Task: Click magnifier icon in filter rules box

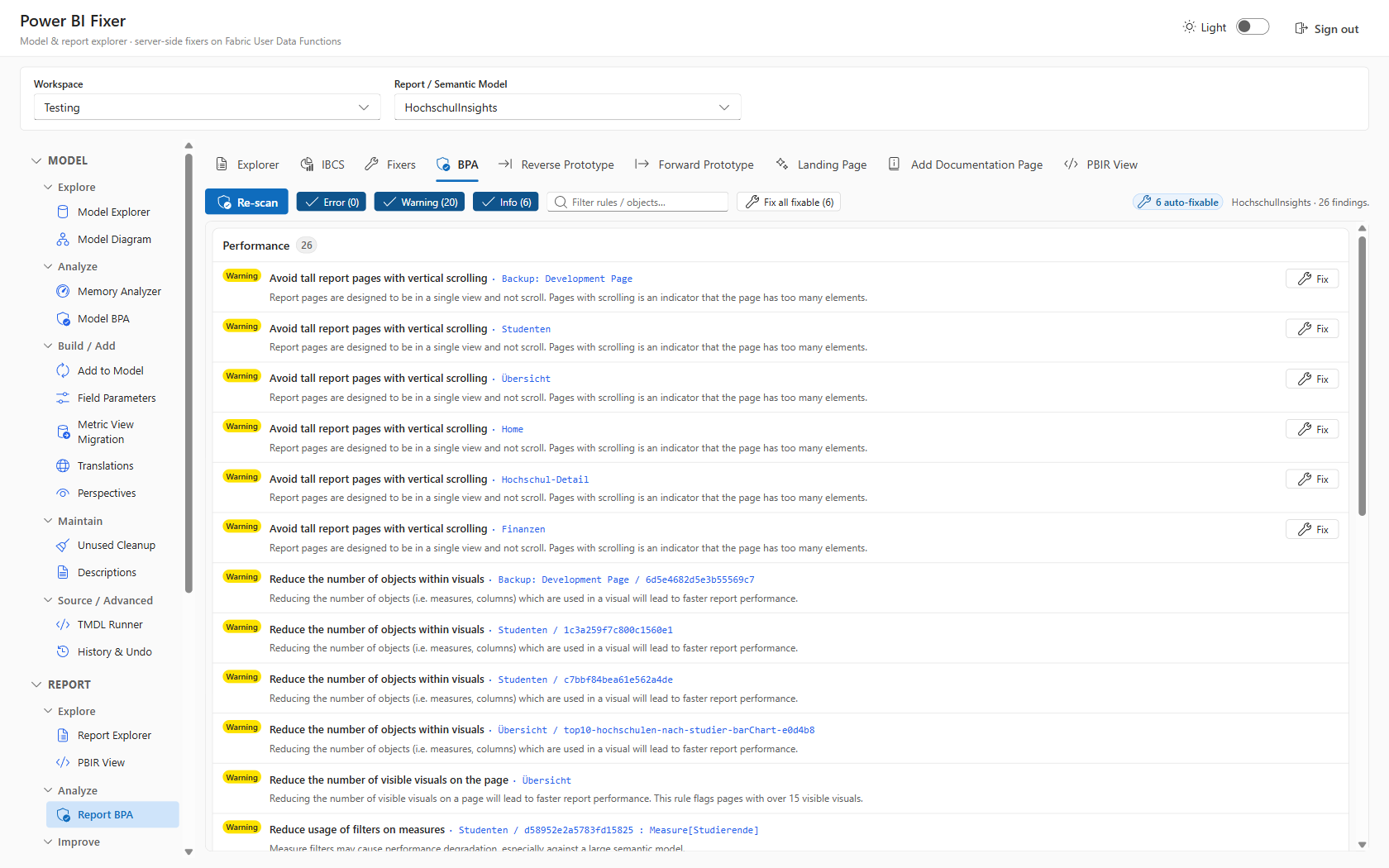Action: click(x=561, y=202)
